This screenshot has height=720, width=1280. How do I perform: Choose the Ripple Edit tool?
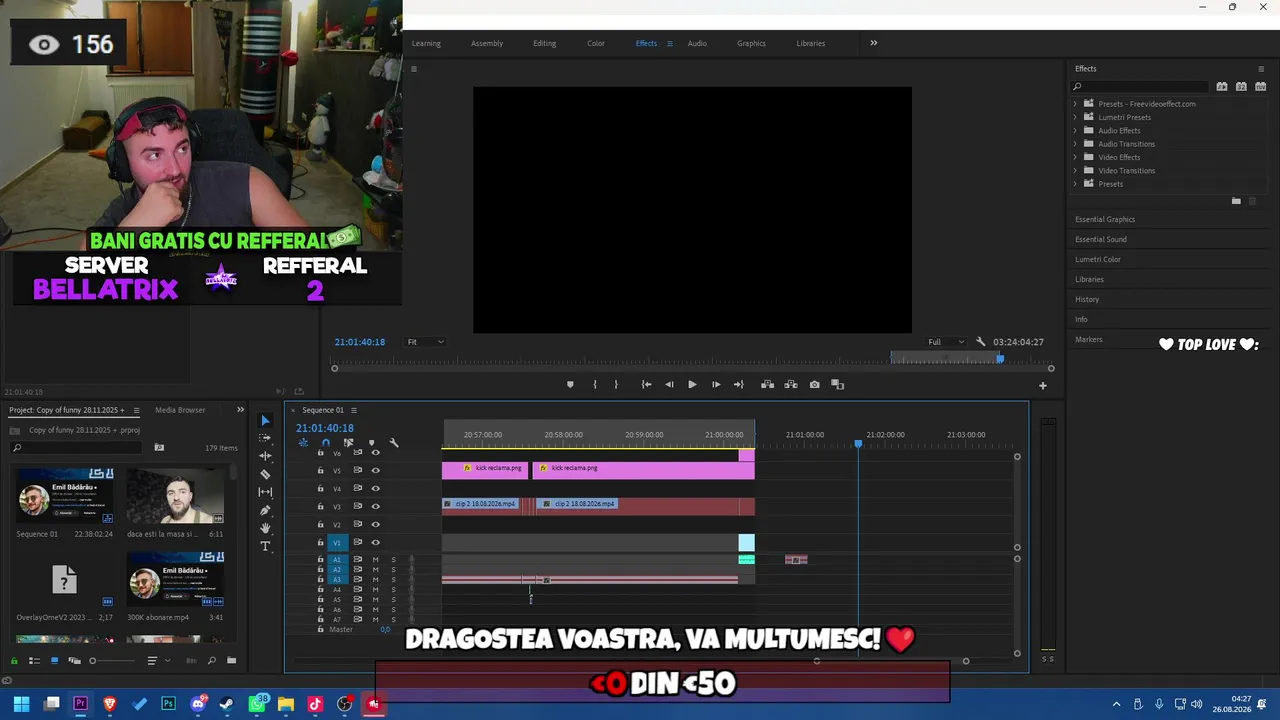coord(265,456)
